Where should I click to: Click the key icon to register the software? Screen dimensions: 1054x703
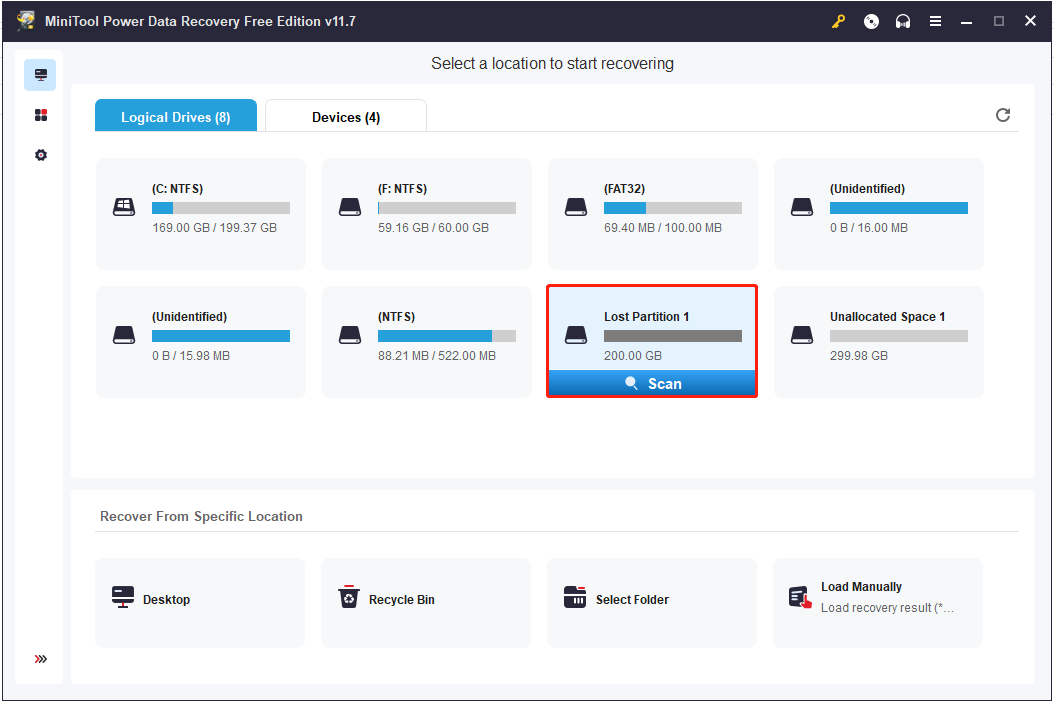click(x=839, y=20)
